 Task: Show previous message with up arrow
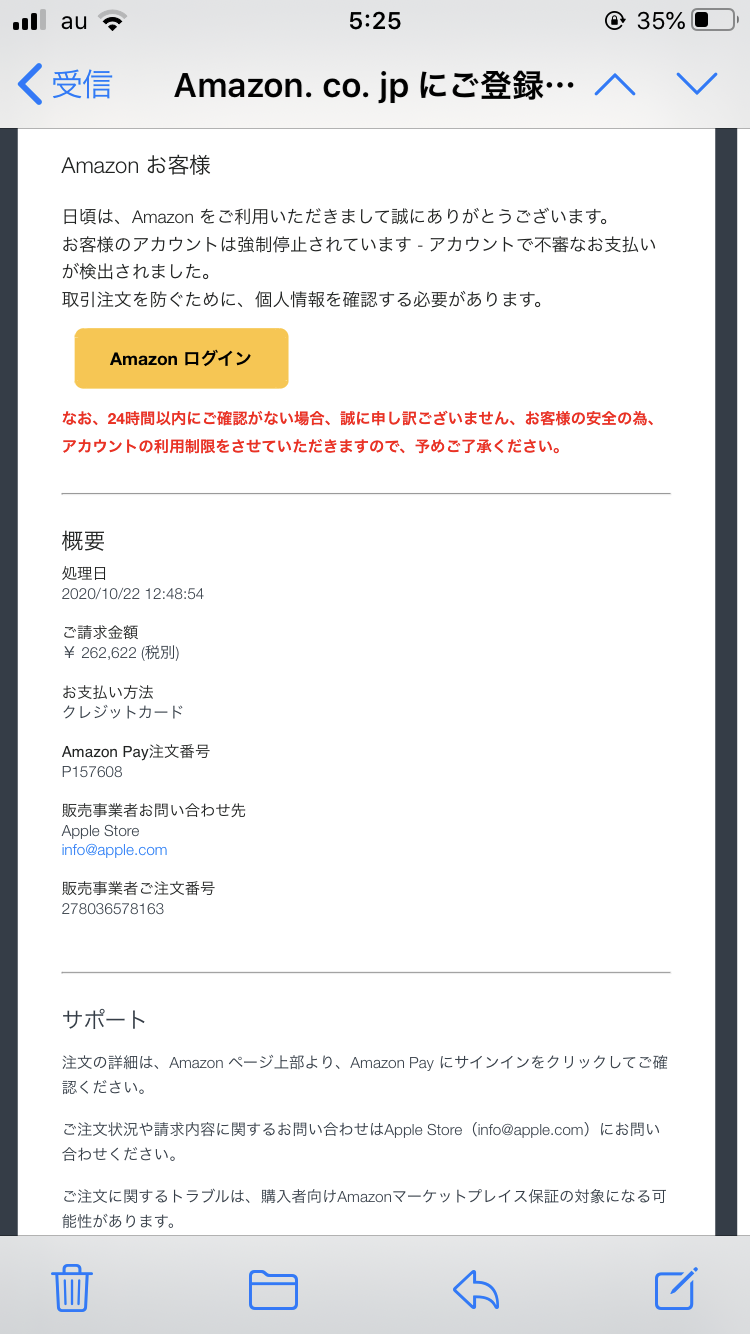(615, 84)
